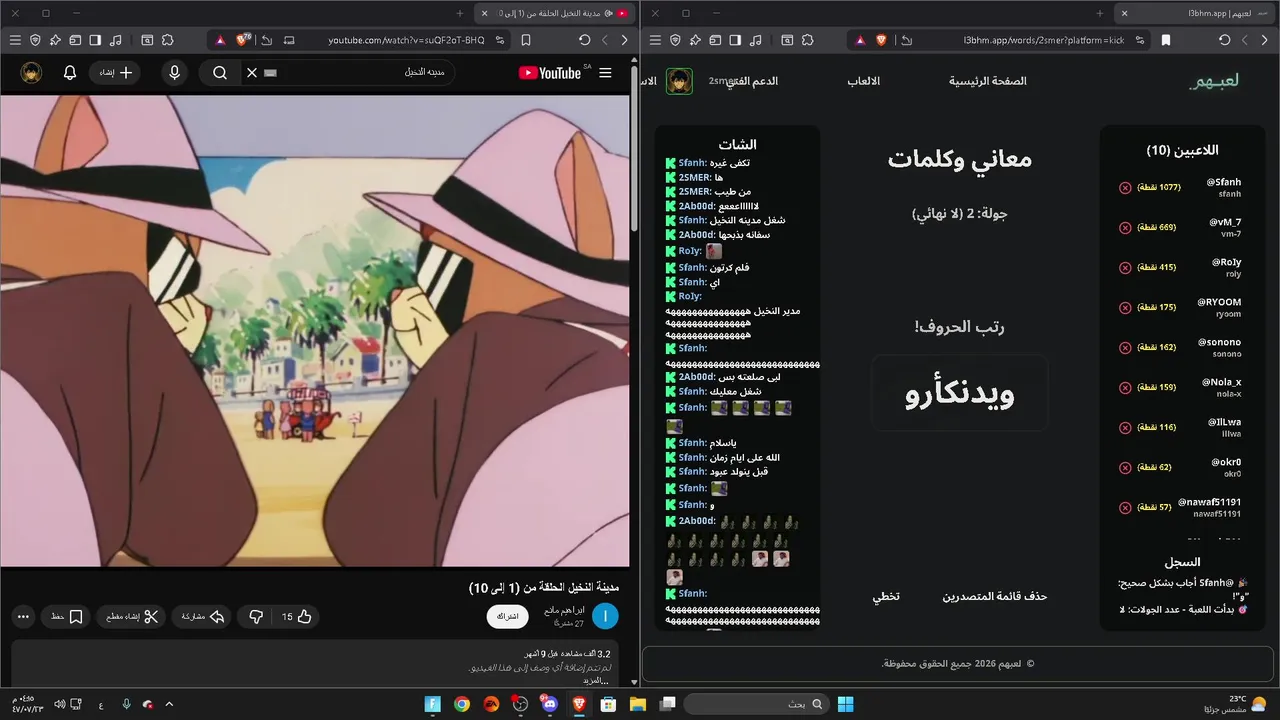Open more actions three-dot menu under video

click(24, 617)
